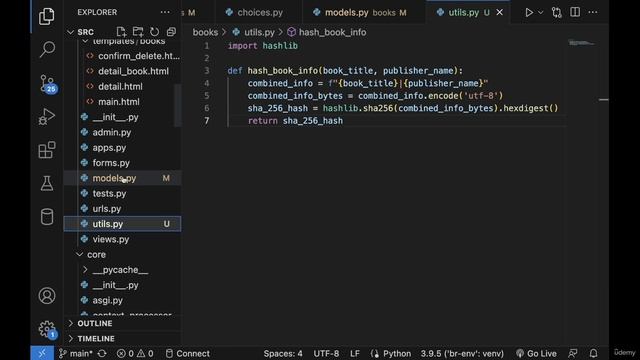The width and height of the screenshot is (640, 360).
Task: Click main* git branch indicator
Action: (76, 353)
